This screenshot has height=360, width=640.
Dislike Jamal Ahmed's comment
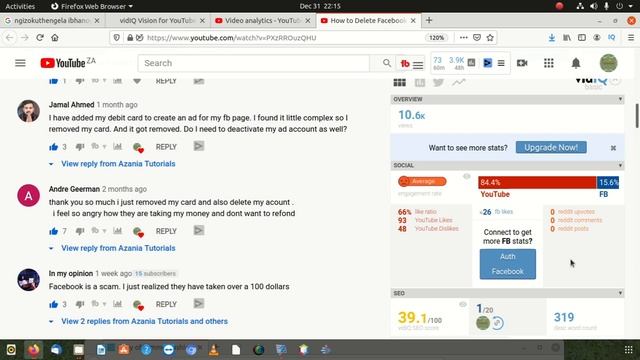80,147
